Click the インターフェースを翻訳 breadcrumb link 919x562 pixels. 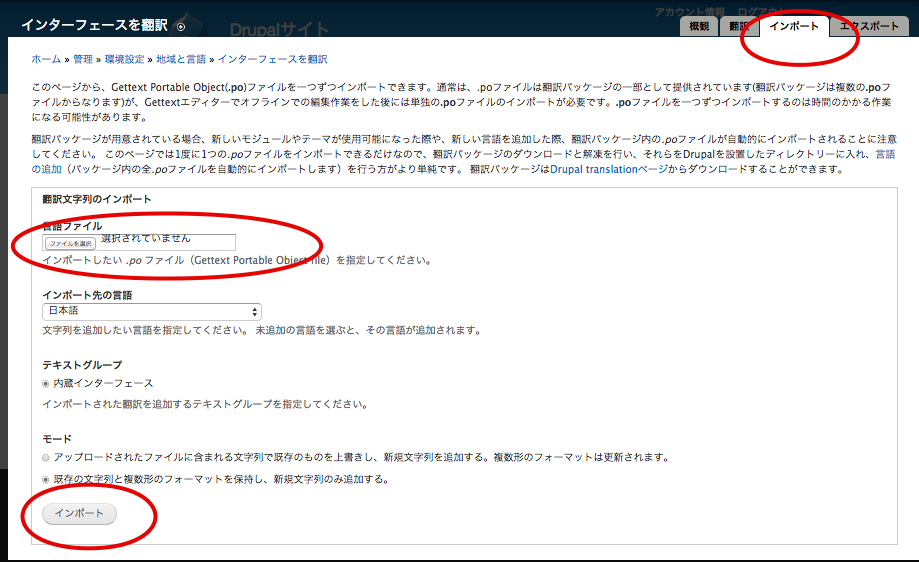[272, 60]
